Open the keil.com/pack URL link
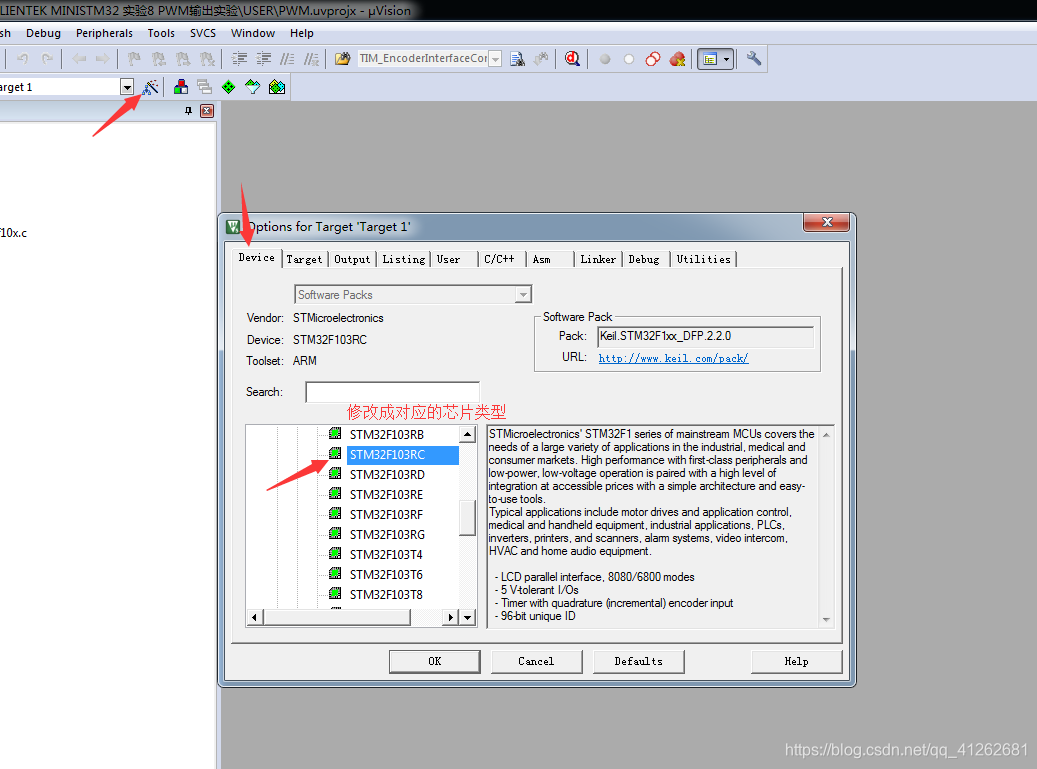This screenshot has height=769, width=1037. coord(673,358)
